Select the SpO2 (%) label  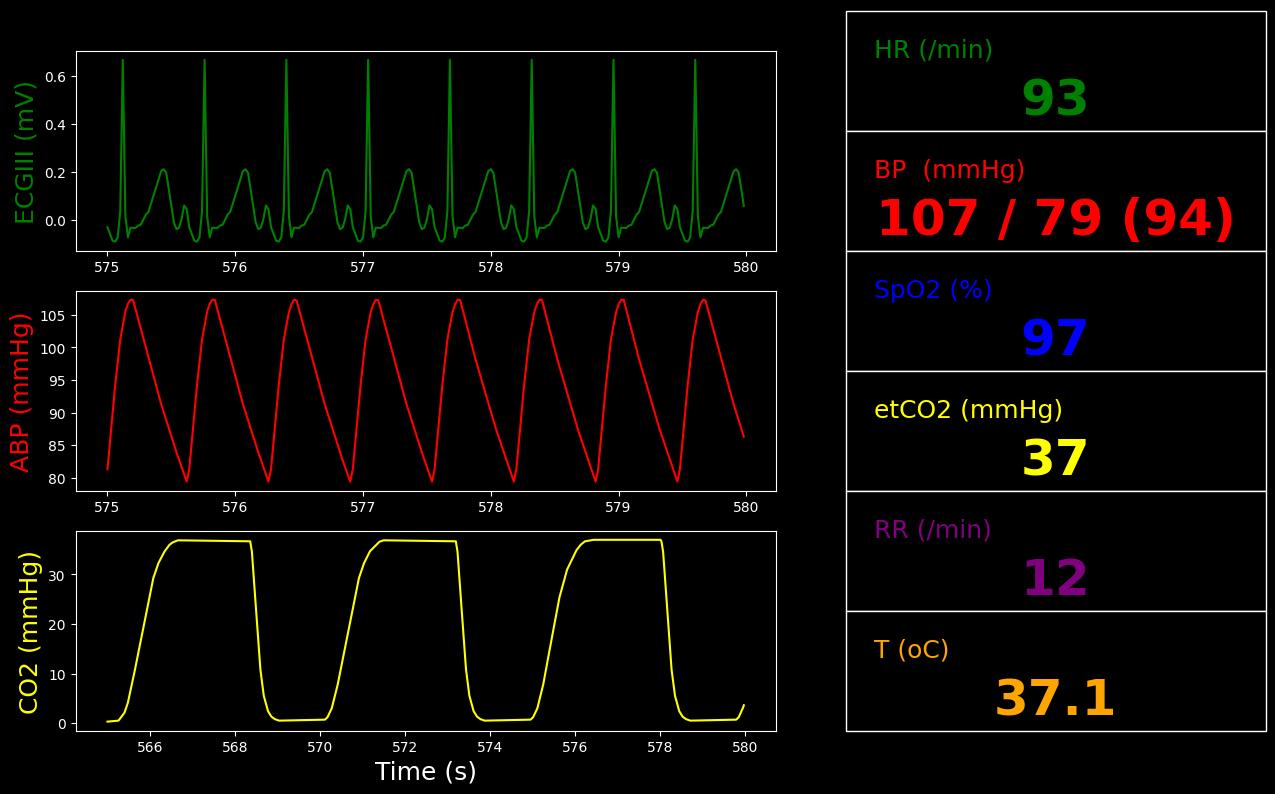coord(933,290)
